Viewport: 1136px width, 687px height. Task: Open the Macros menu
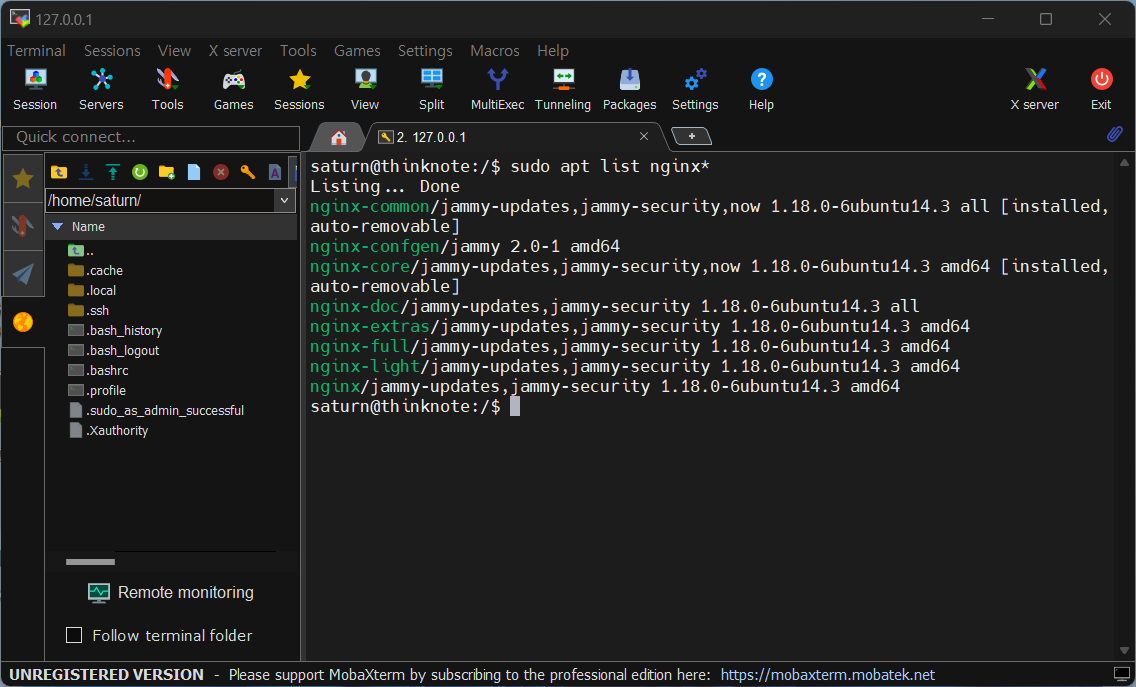click(494, 51)
